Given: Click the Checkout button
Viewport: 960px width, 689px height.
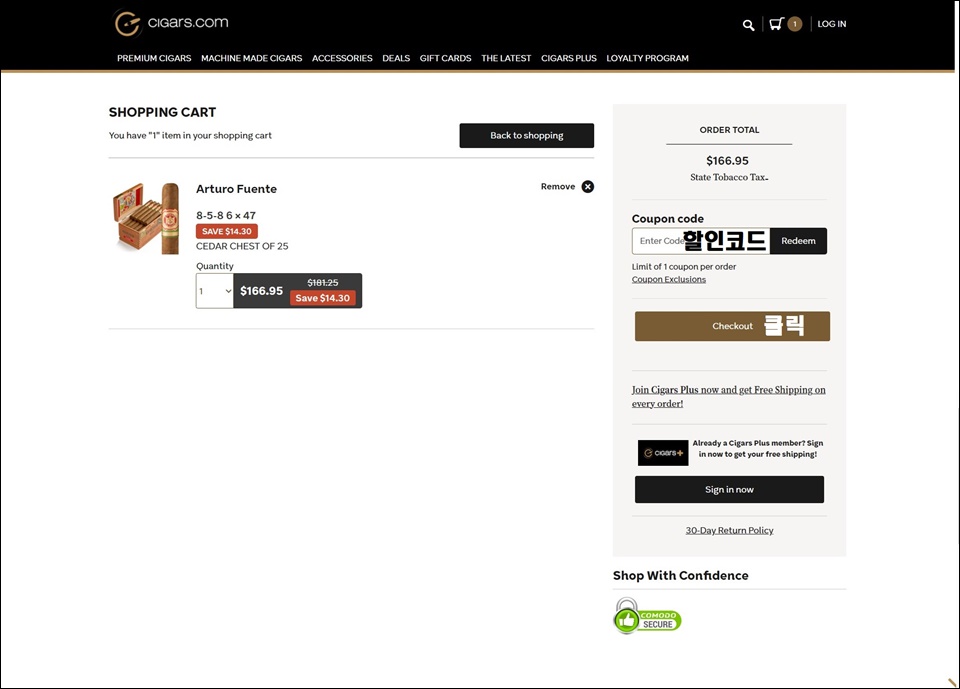Looking at the screenshot, I should tap(732, 326).
